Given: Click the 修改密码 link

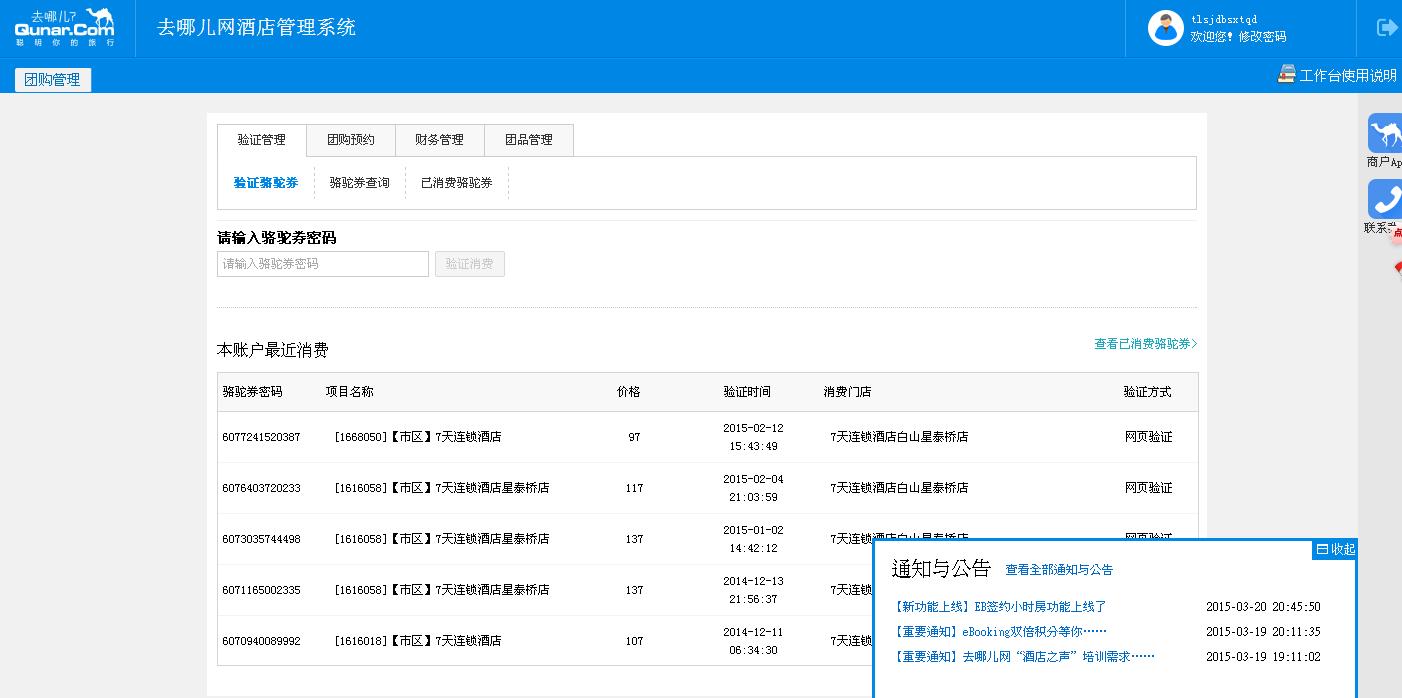Looking at the screenshot, I should pos(1262,37).
